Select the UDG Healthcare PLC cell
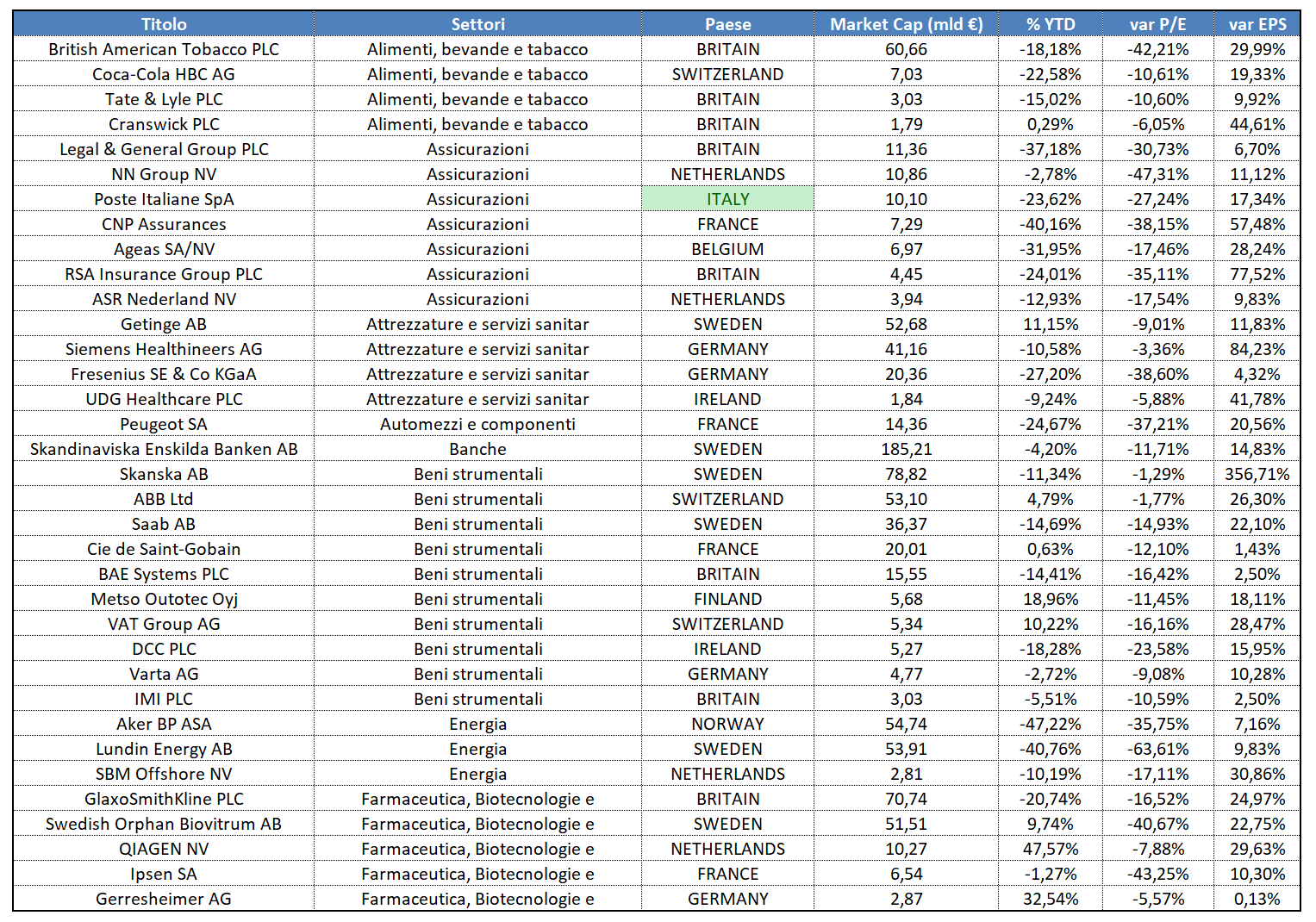1316x922 pixels. click(164, 399)
